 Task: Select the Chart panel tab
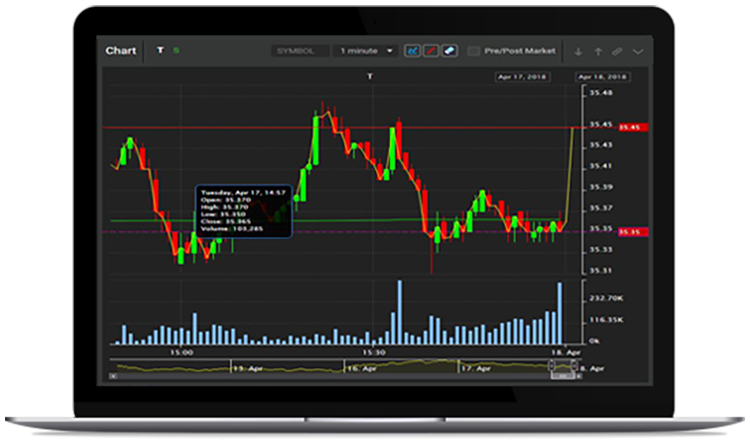point(121,50)
